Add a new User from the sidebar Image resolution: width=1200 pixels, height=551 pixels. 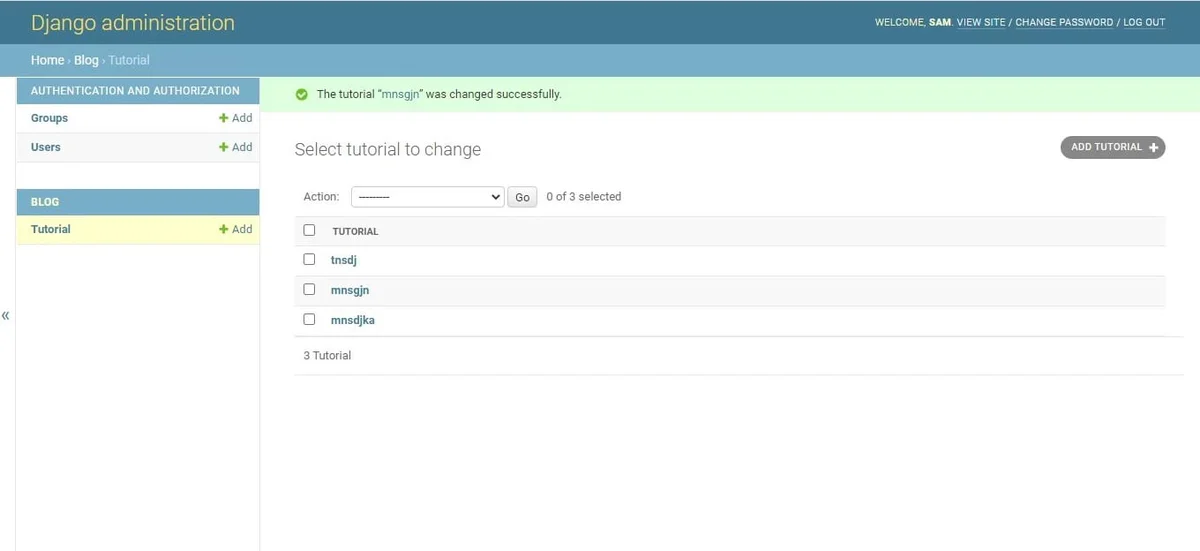(x=236, y=147)
